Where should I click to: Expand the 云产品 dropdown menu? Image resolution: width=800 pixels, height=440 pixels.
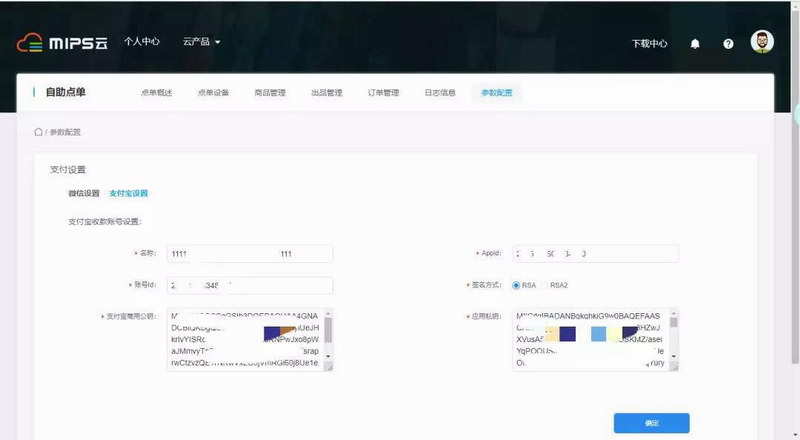[x=201, y=42]
